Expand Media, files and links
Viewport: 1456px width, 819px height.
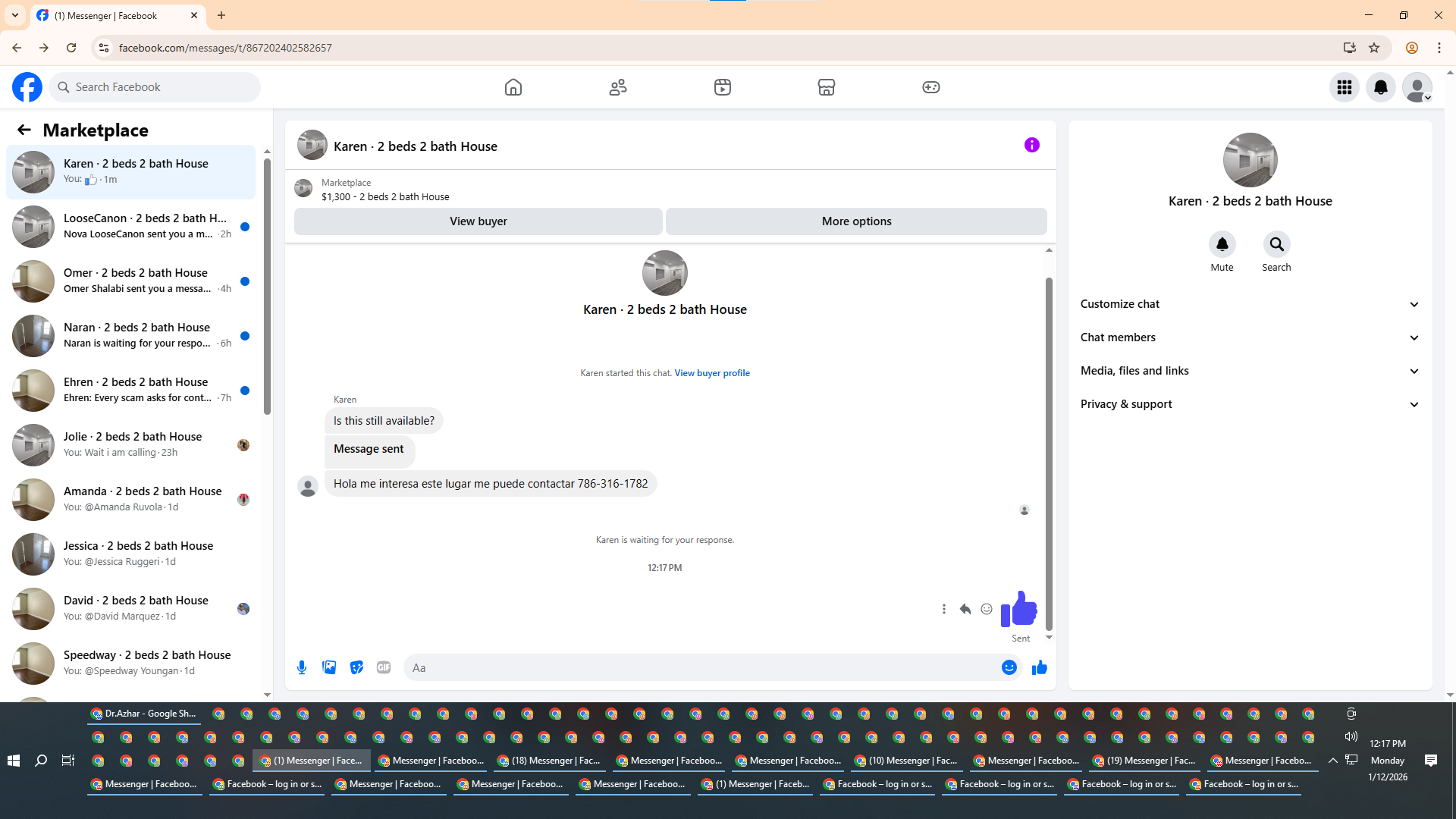pyautogui.click(x=1249, y=371)
